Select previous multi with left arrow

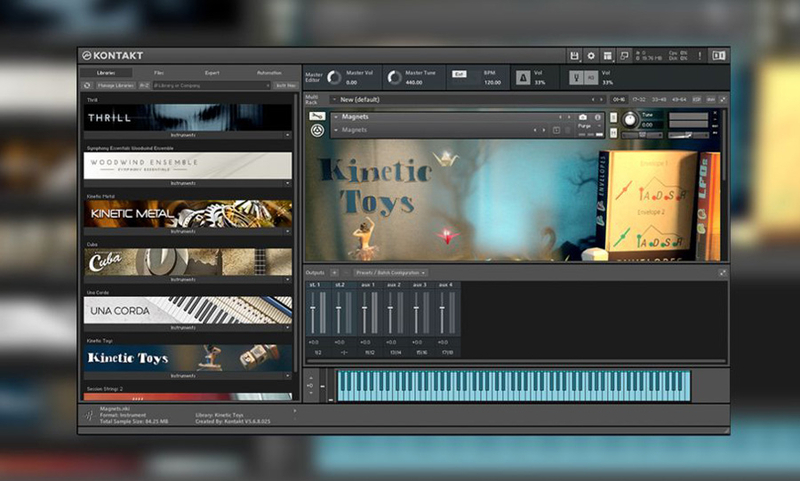[593, 99]
